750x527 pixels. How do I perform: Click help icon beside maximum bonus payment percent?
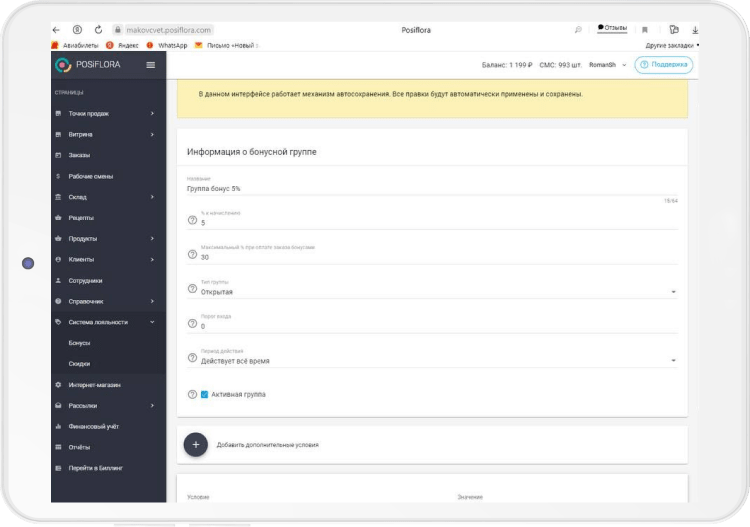click(x=192, y=254)
